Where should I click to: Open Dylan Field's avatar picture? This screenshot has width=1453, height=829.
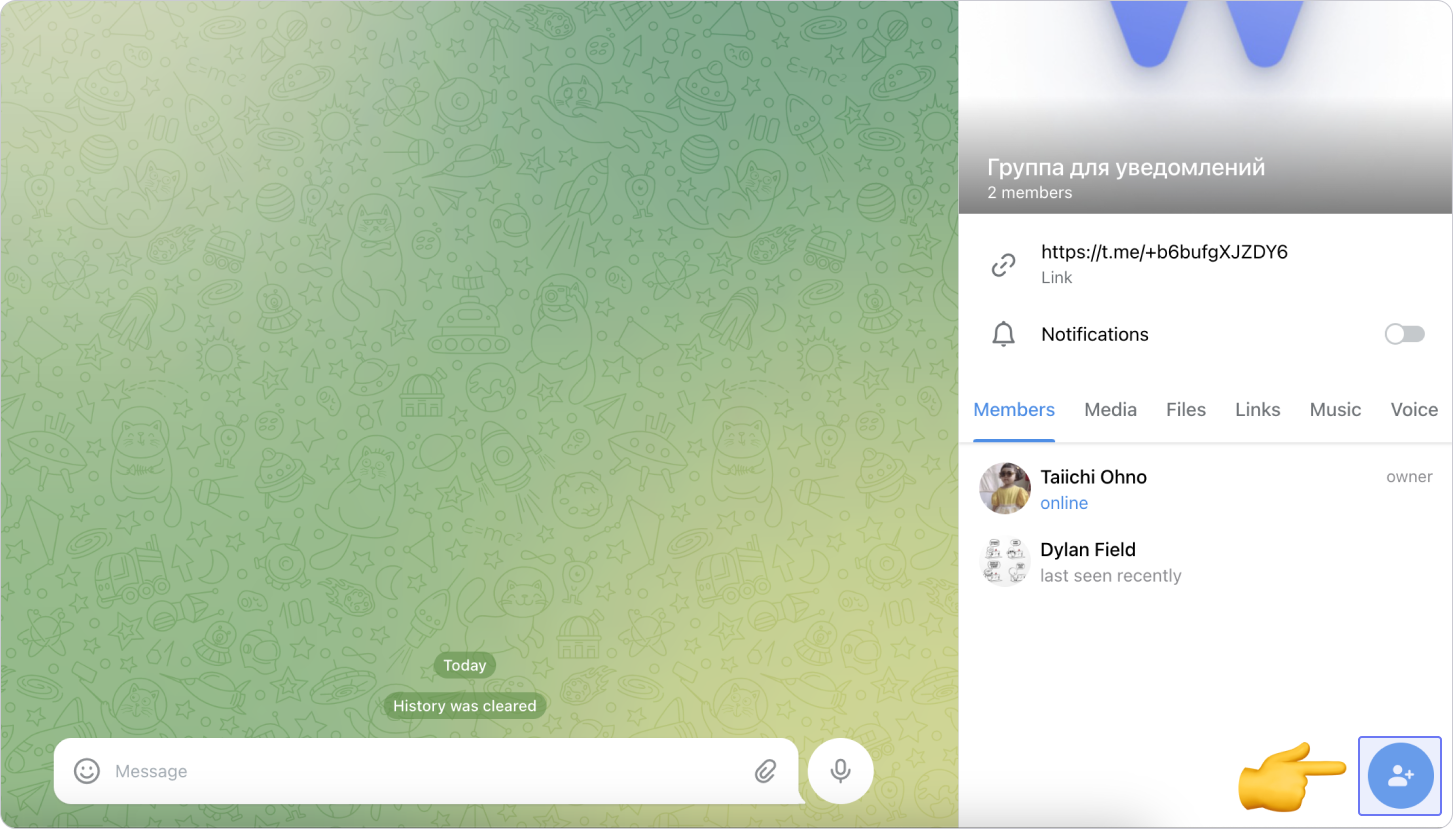[x=1005, y=562]
